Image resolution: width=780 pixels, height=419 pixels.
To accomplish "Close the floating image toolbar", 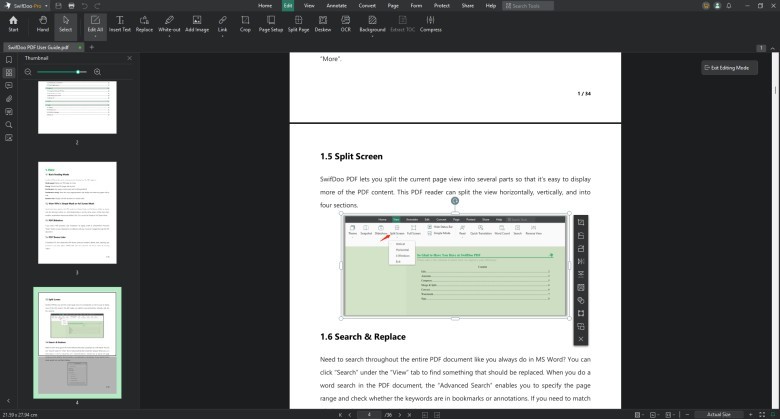I will click(581, 339).
